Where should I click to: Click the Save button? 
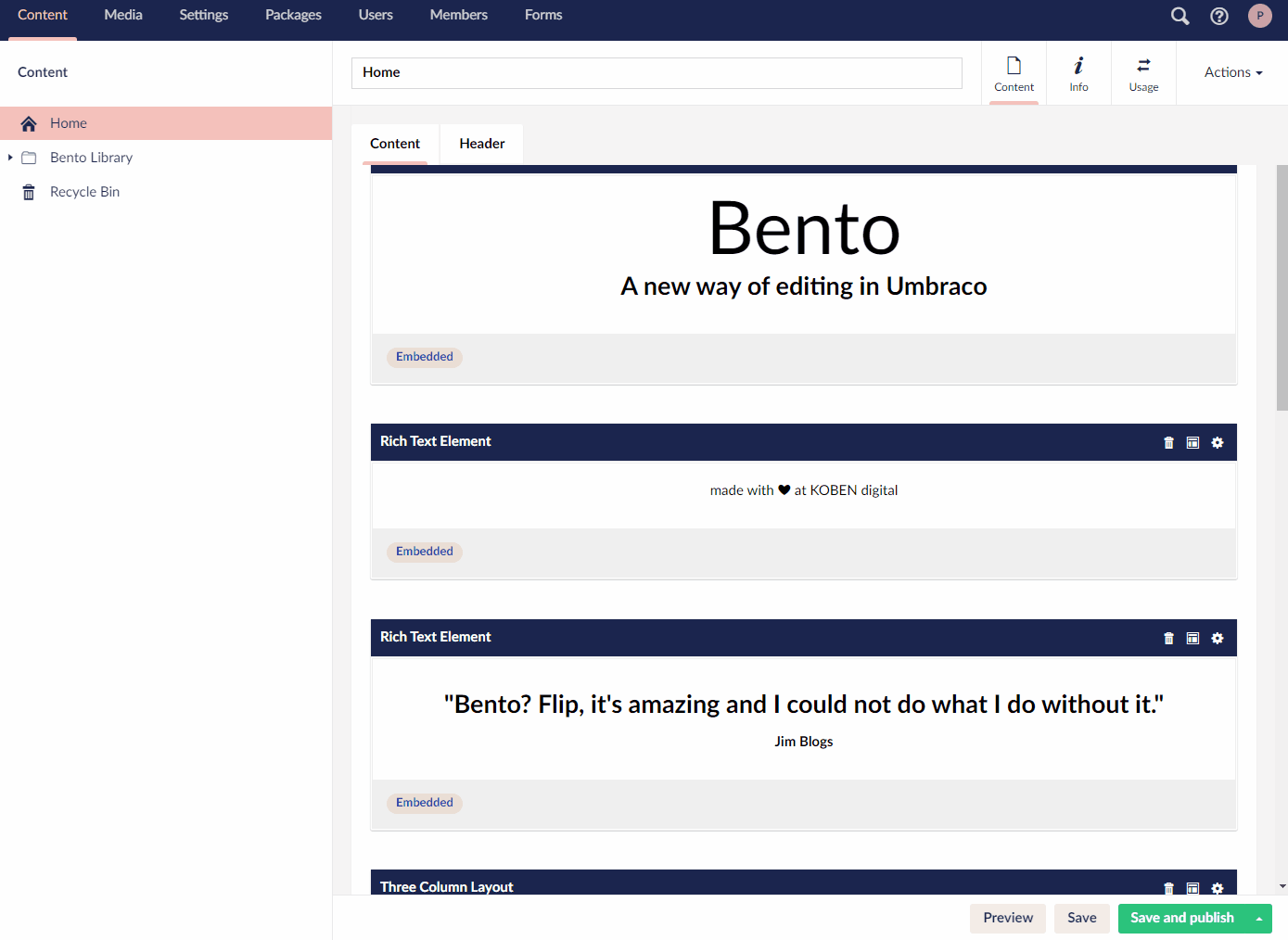coord(1082,919)
